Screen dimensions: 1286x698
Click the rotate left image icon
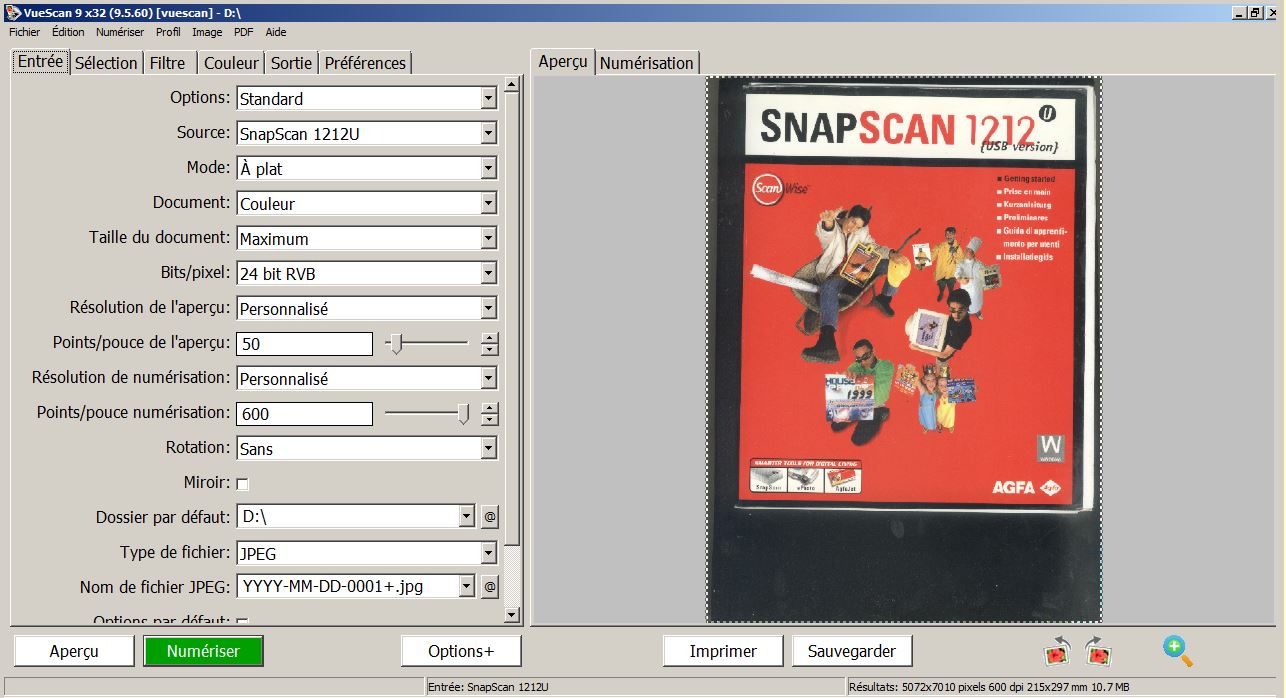[x=1057, y=651]
